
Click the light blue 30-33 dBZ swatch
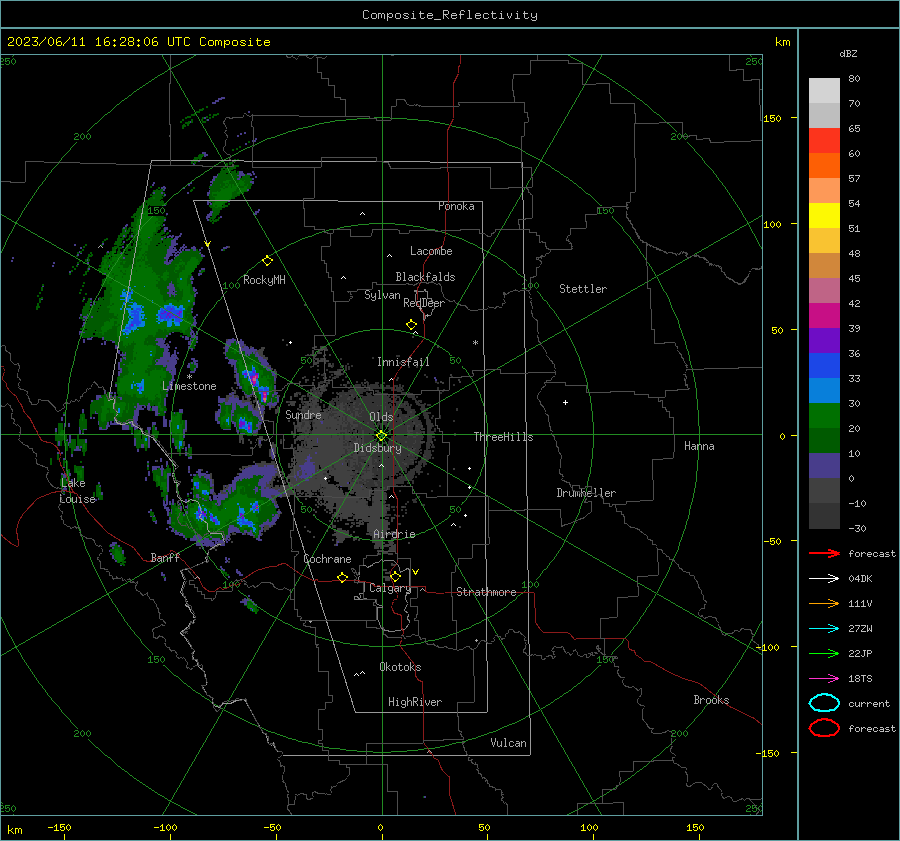click(824, 391)
